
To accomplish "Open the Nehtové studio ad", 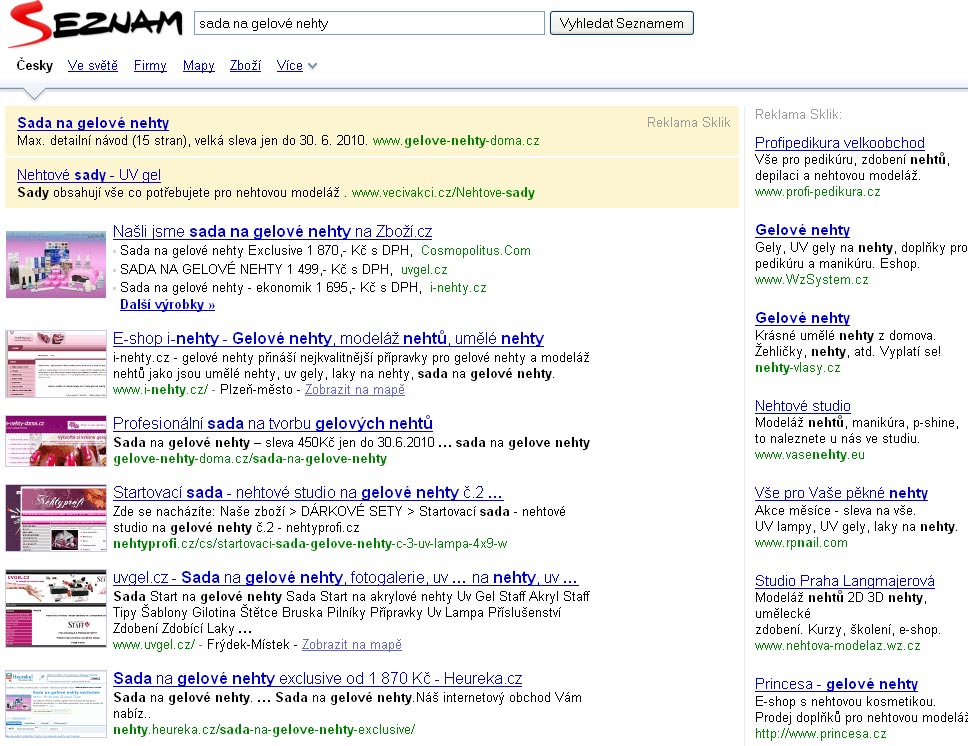I will (803, 406).
